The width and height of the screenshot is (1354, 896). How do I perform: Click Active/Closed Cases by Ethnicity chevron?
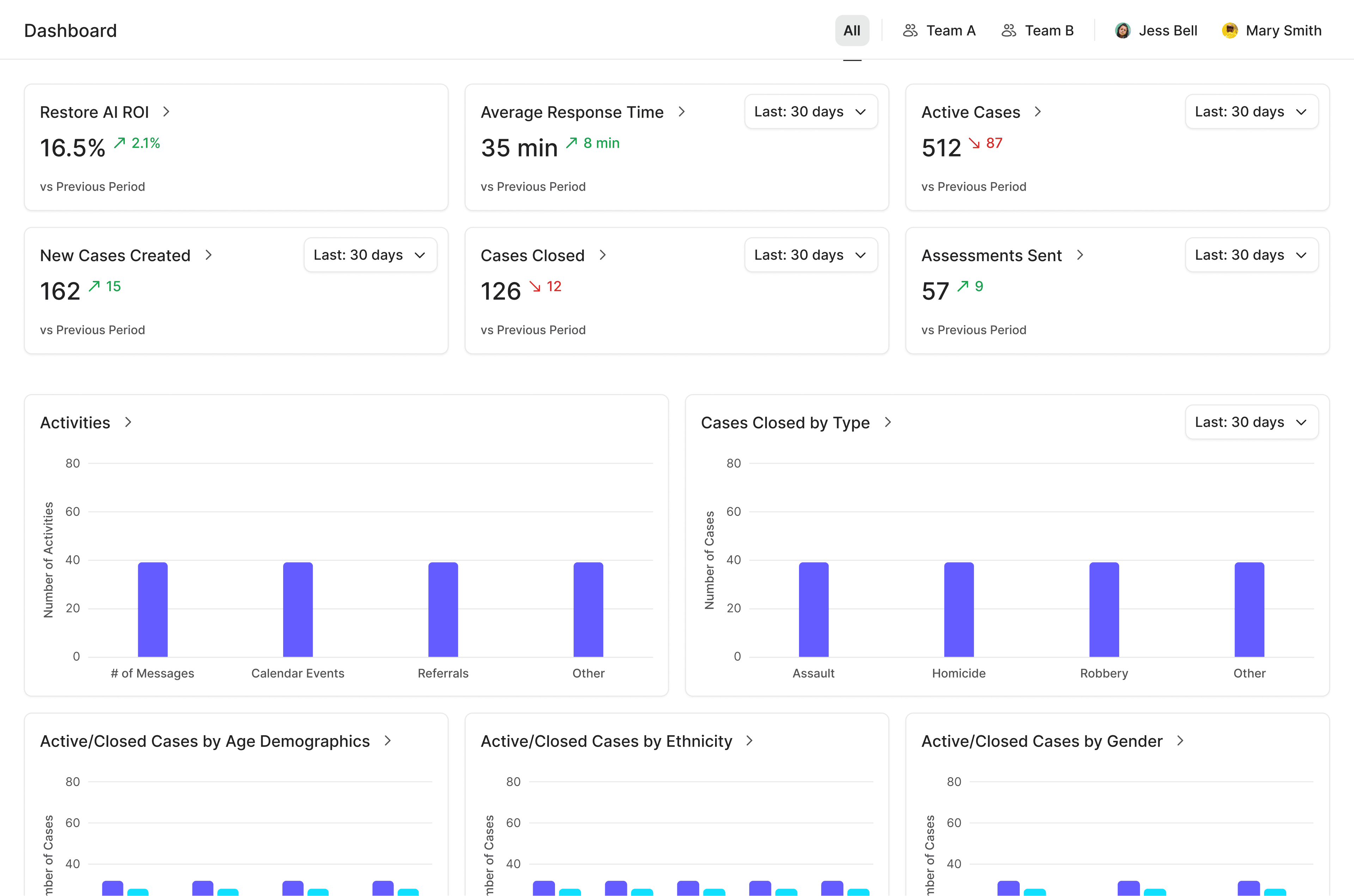(749, 741)
